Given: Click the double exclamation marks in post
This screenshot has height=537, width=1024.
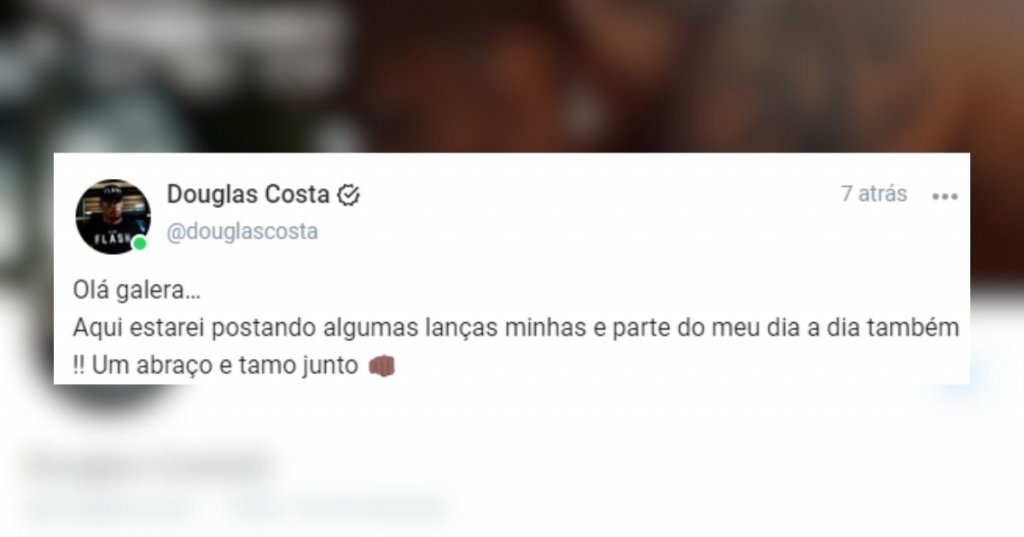Looking at the screenshot, I should (x=78, y=366).
